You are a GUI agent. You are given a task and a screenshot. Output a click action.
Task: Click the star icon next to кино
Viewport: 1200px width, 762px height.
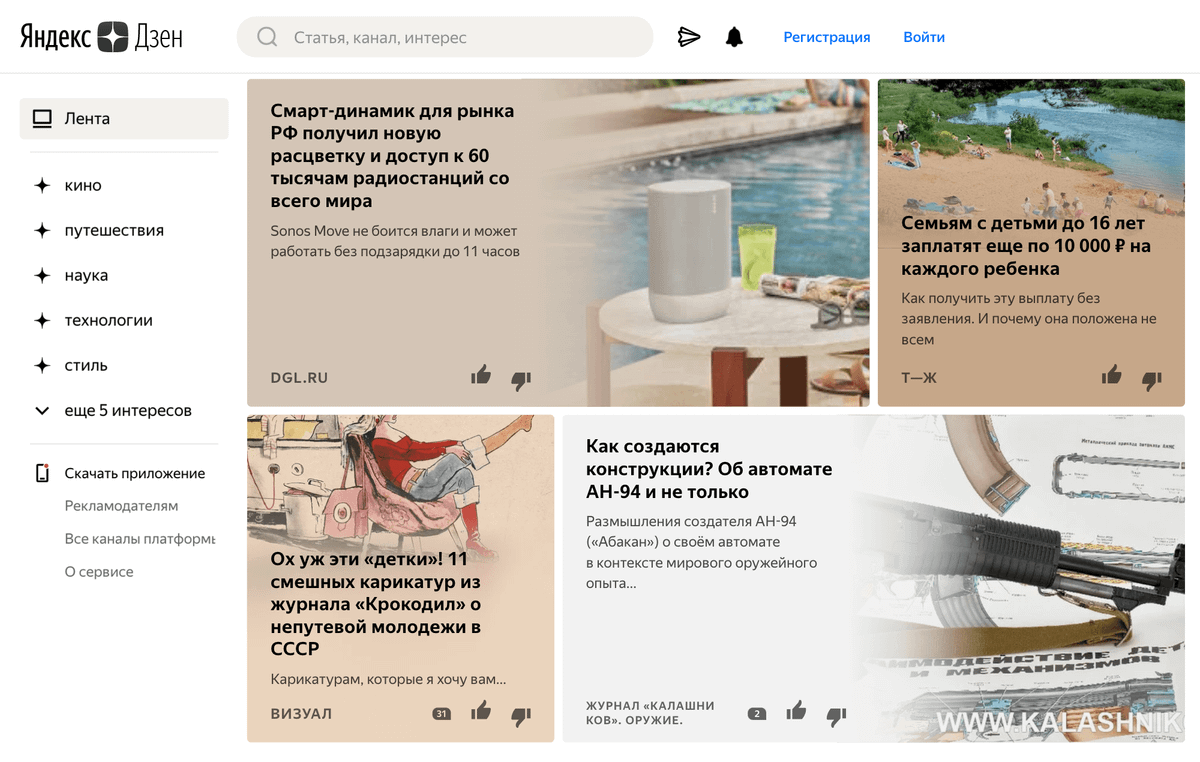[42, 185]
